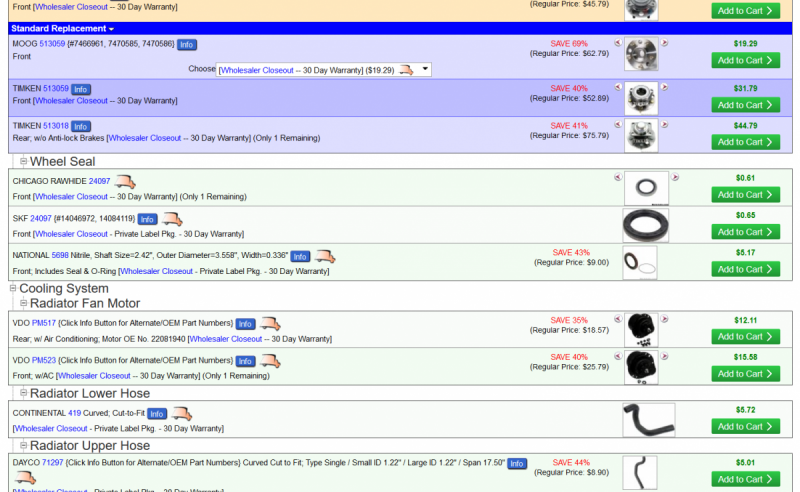
Task: Add CHICAGO RAWHIDE 24097 to cart
Action: point(745,195)
